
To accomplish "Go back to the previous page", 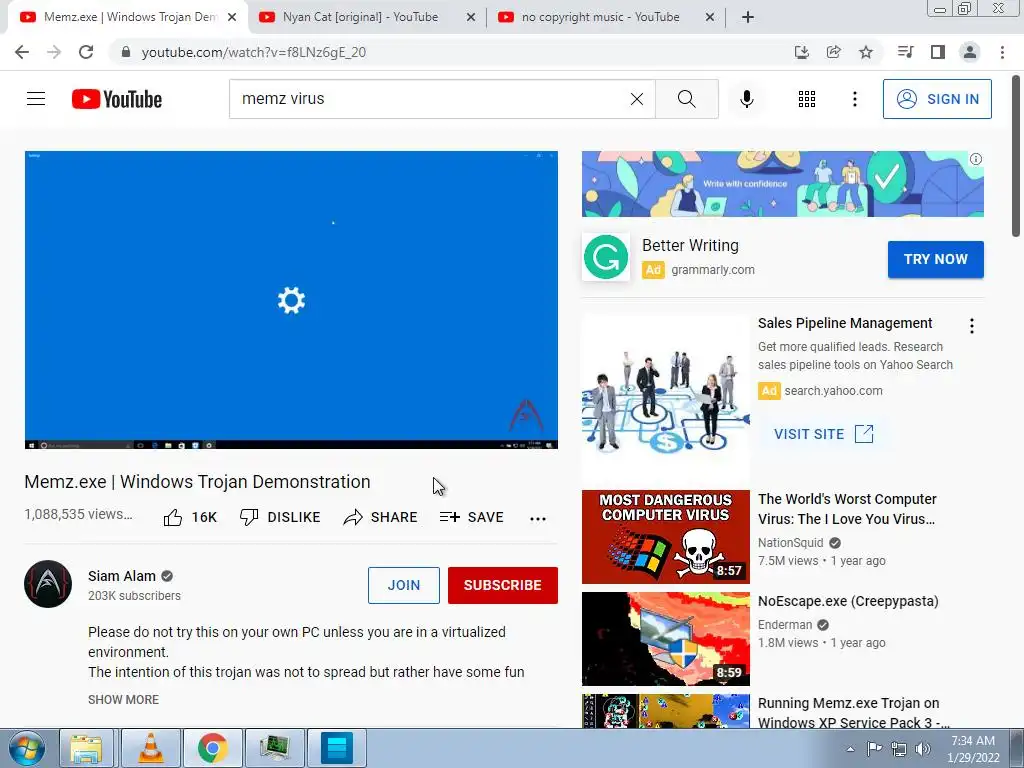I will pos(22,52).
